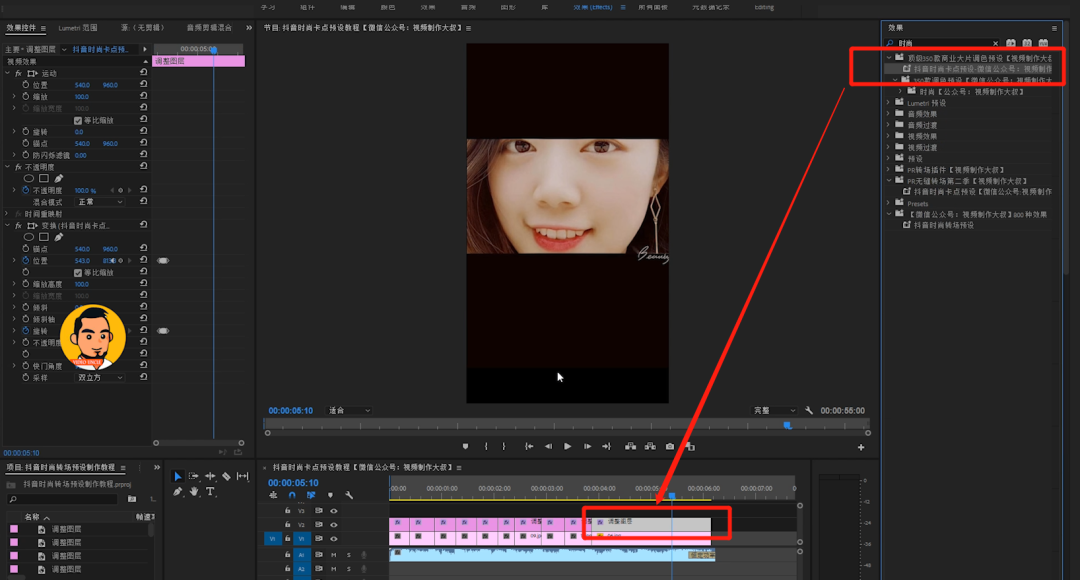Toggle V2 track visibility eye
The height and width of the screenshot is (580, 1080).
[x=334, y=525]
